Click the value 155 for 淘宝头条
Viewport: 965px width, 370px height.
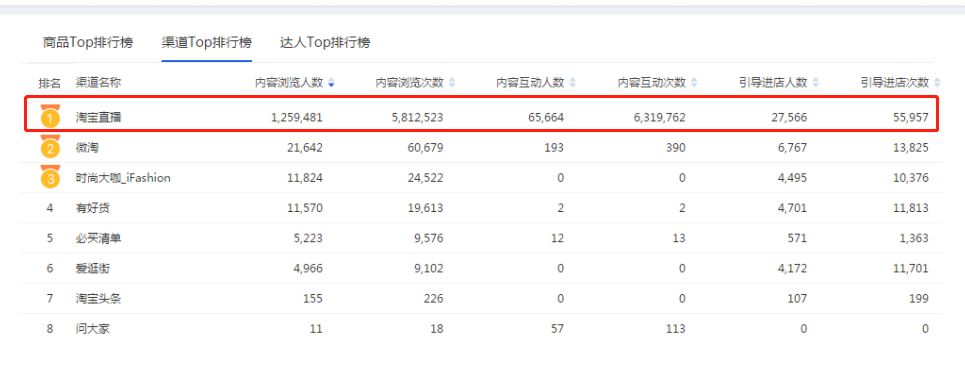(x=313, y=299)
